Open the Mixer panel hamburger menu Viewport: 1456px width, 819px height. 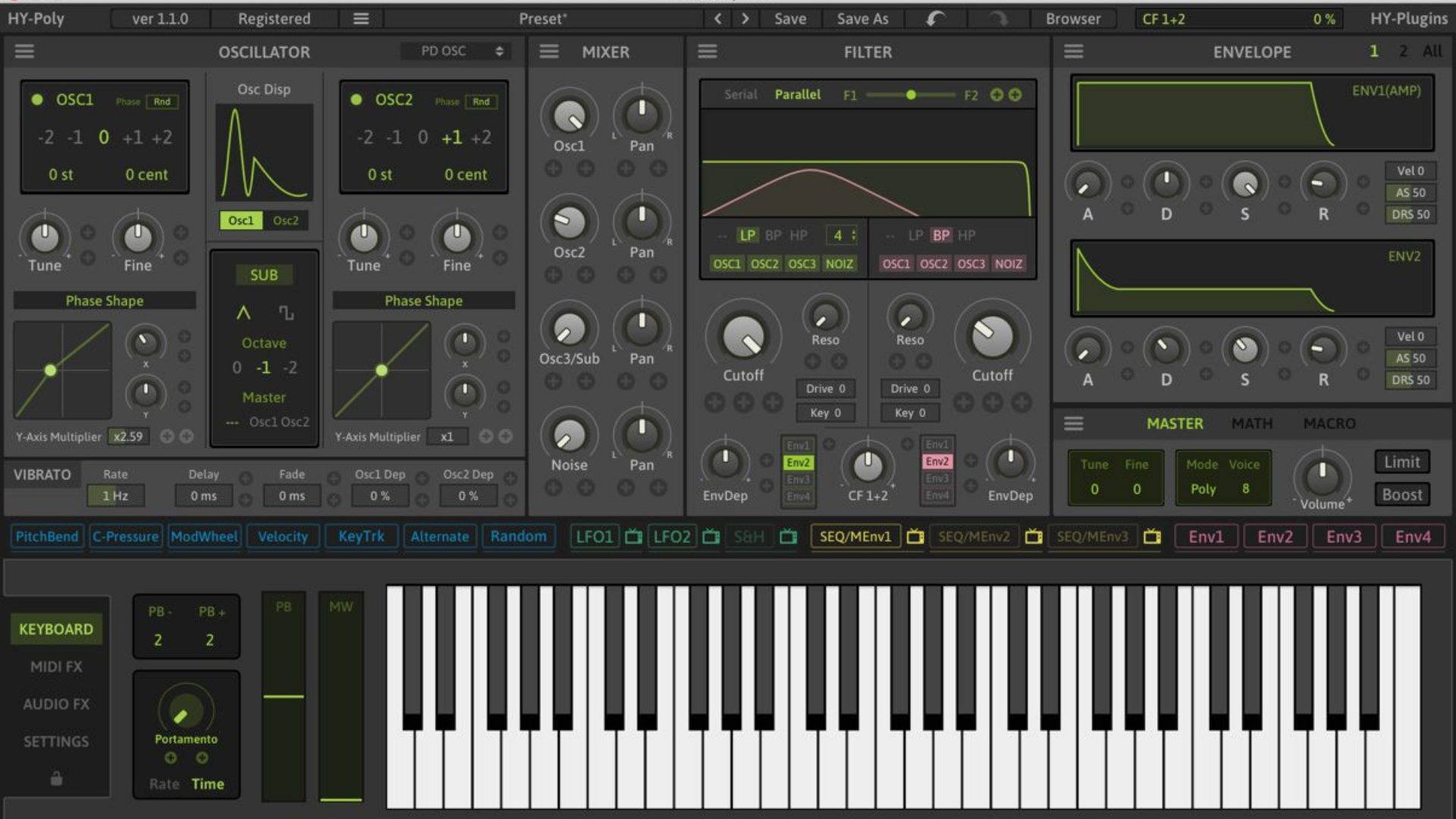549,52
